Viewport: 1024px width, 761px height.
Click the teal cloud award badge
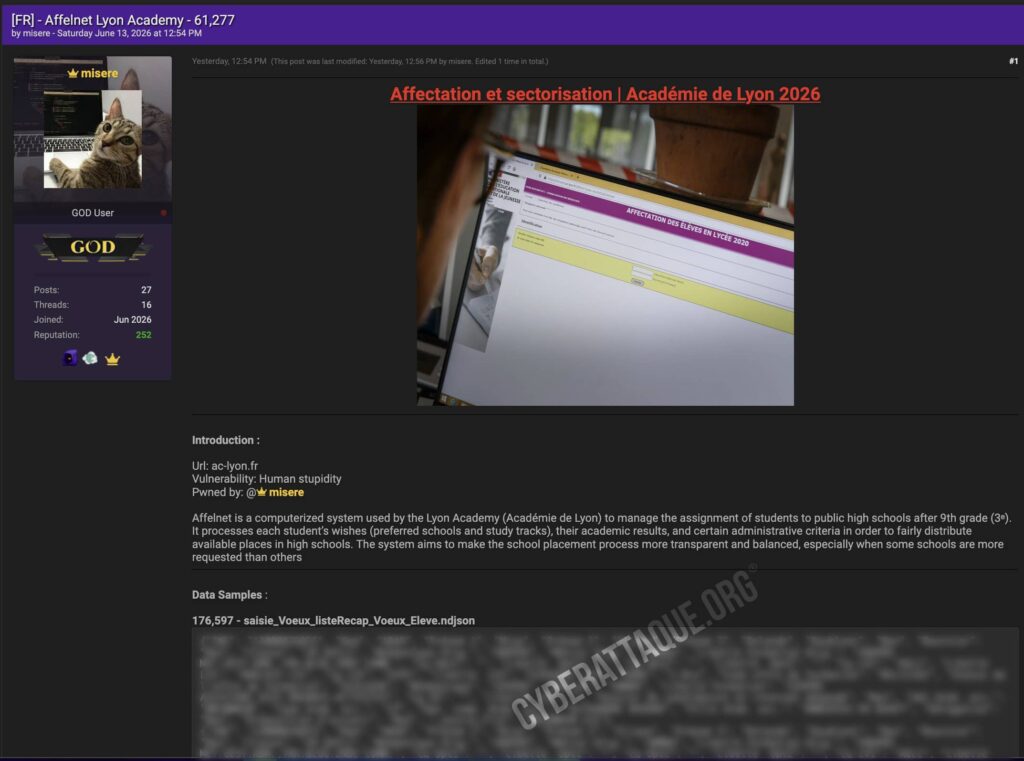coord(90,358)
